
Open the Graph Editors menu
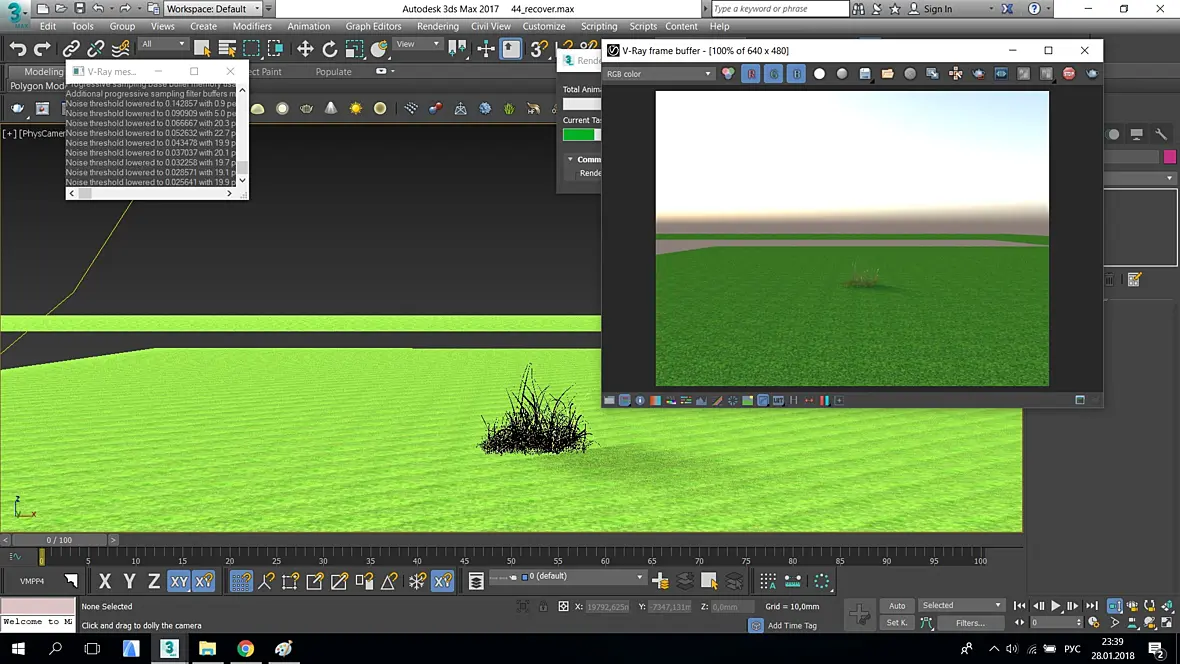(x=373, y=26)
